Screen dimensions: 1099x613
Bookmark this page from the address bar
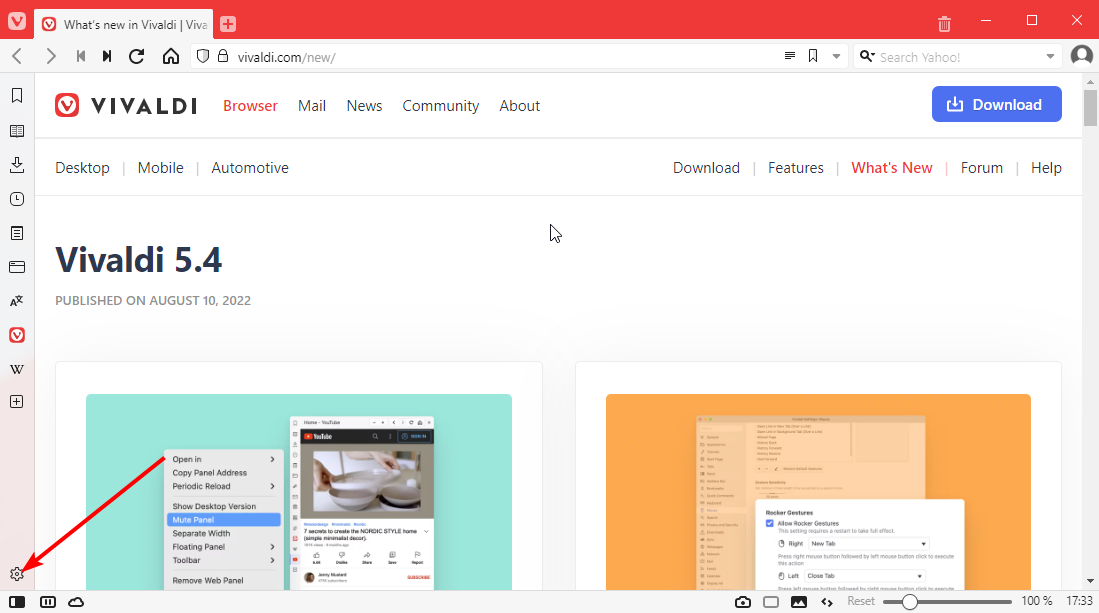(813, 56)
